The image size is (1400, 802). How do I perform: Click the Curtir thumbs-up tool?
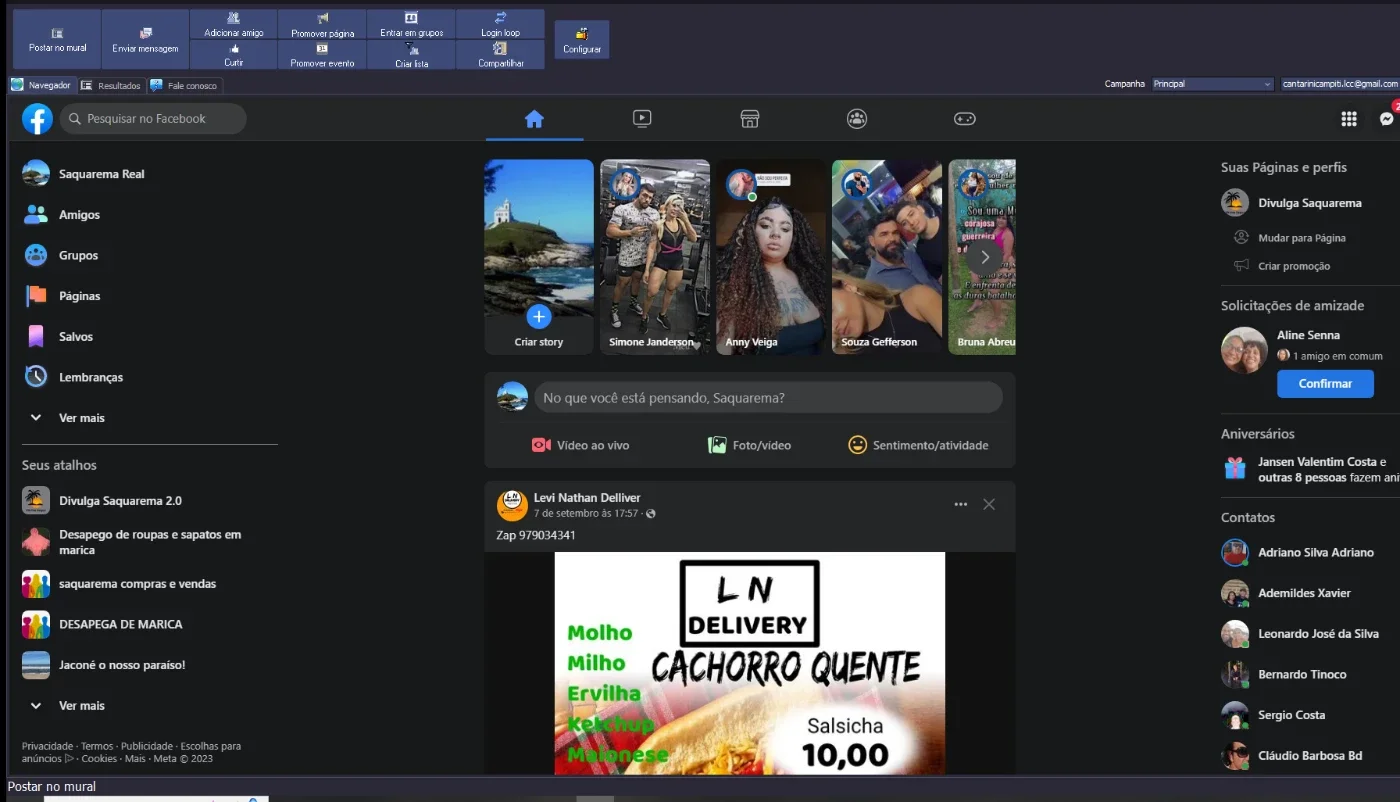233,55
